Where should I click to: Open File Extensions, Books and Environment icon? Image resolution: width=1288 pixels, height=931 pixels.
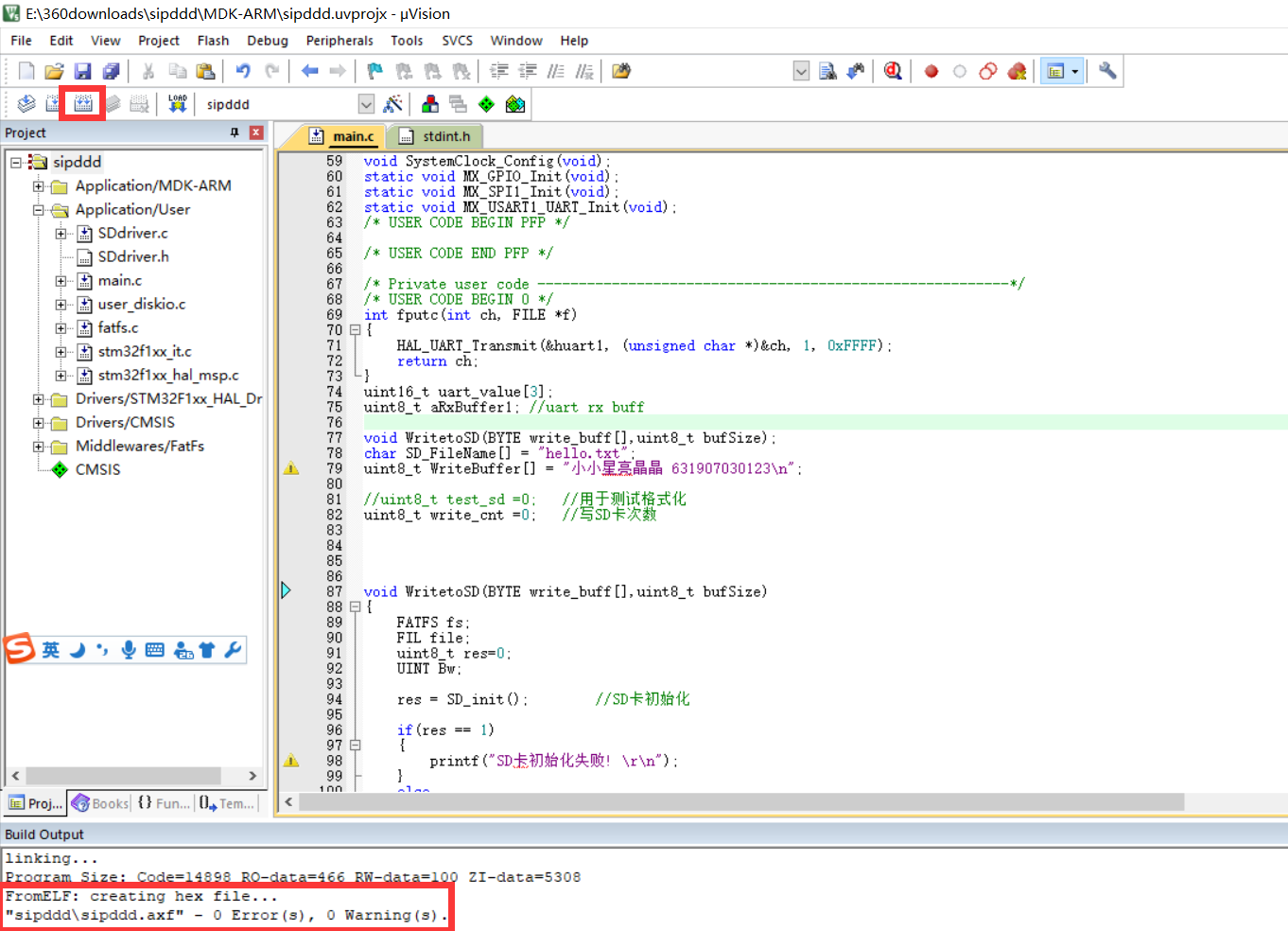pos(430,104)
